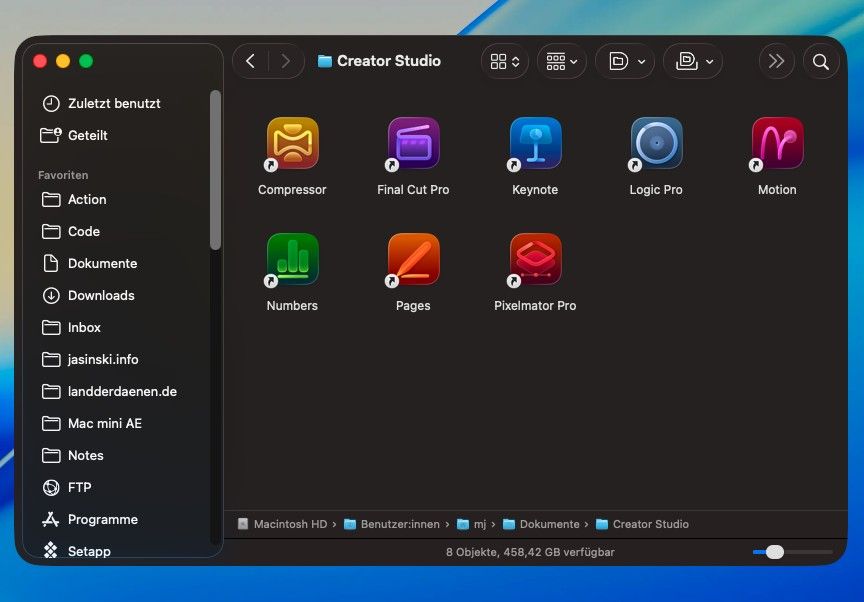Viewport: 864px width, 602px height.
Task: Select the Compressor app icon
Action: pyautogui.click(x=292, y=143)
